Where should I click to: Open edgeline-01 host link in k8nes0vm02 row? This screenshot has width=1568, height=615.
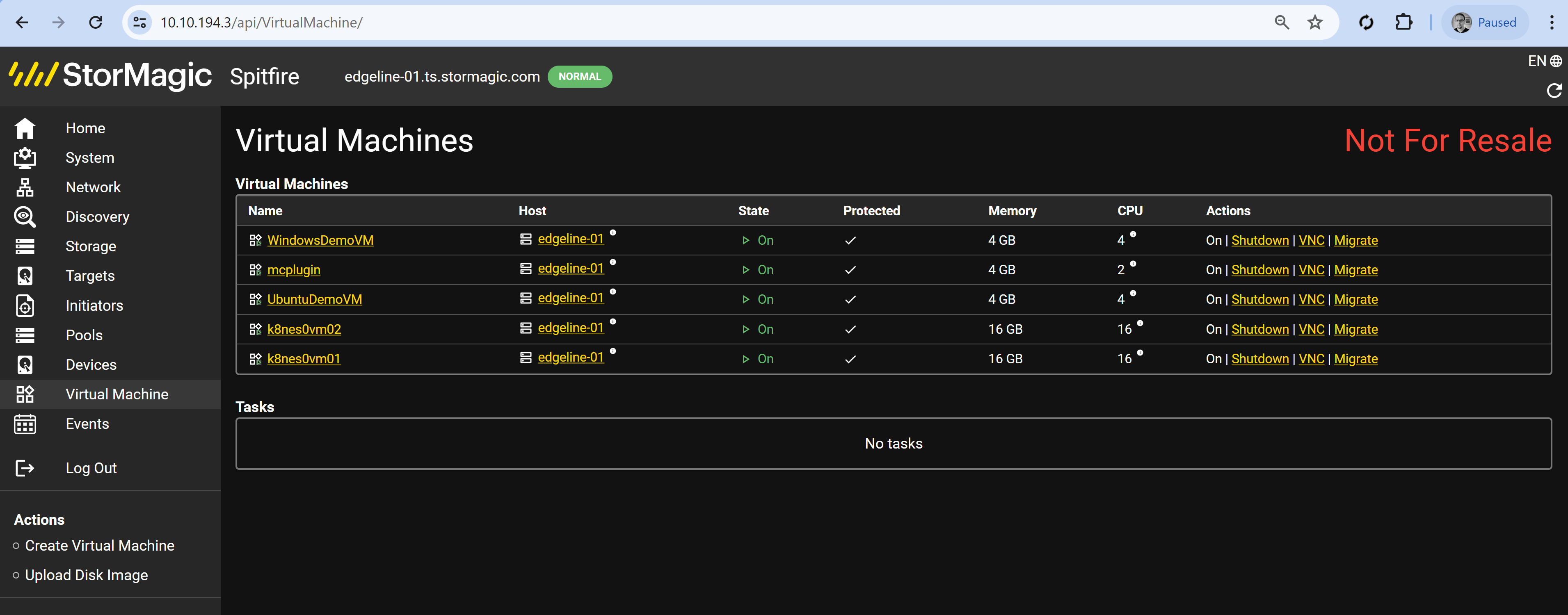[570, 328]
